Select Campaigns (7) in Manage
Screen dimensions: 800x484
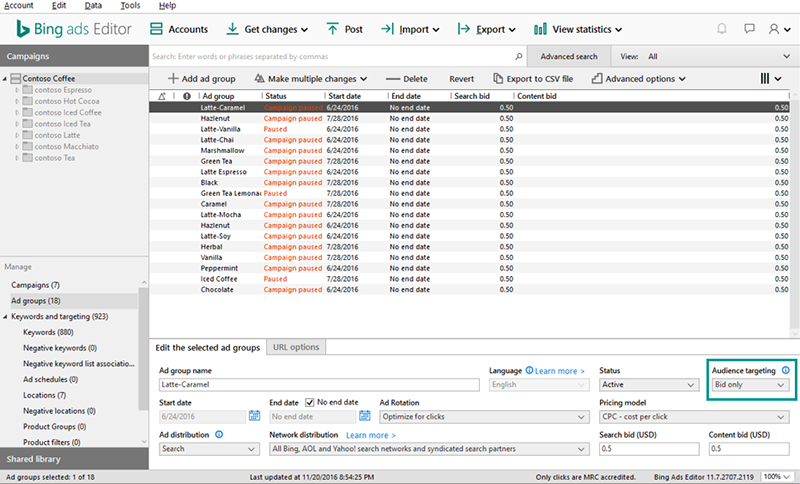coord(36,285)
